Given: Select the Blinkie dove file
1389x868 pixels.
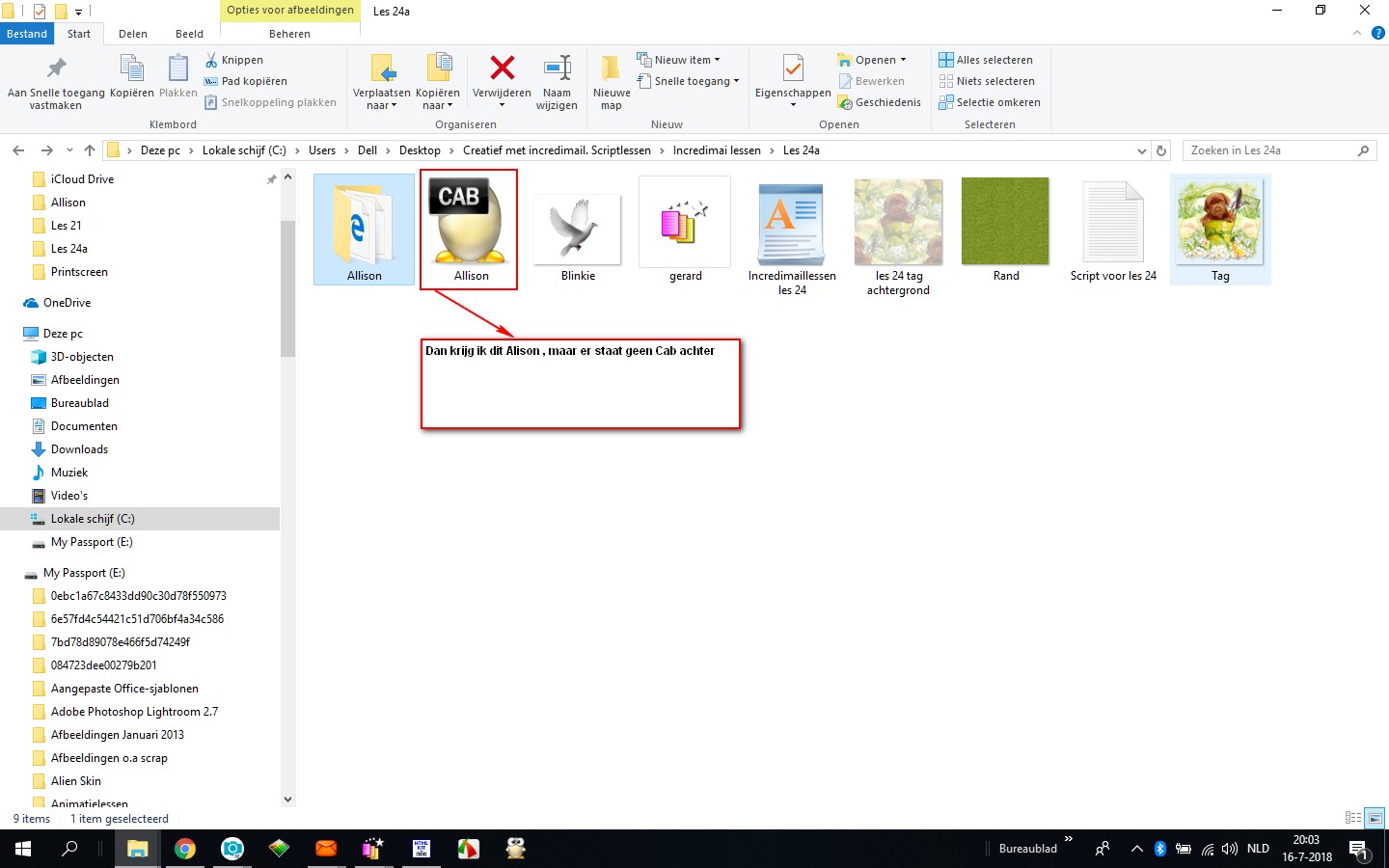Looking at the screenshot, I should pos(578,230).
